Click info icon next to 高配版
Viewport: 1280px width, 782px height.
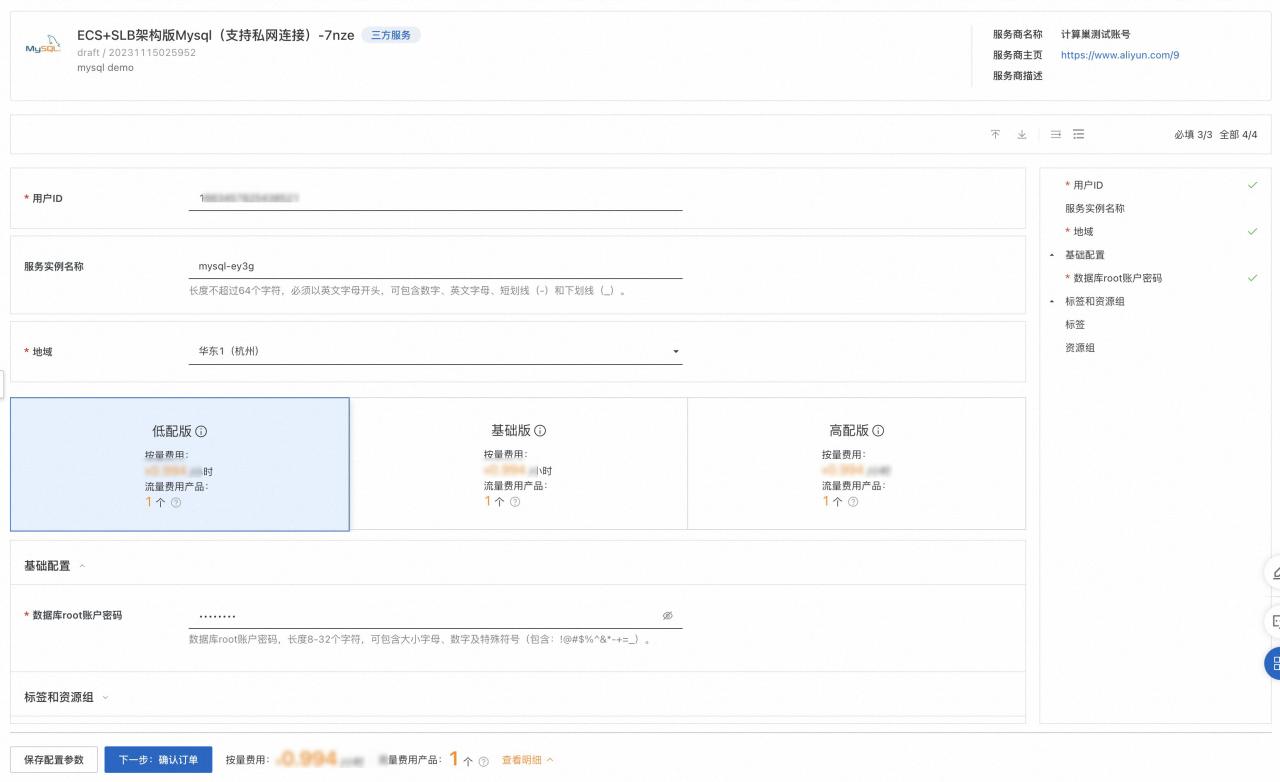pos(878,431)
